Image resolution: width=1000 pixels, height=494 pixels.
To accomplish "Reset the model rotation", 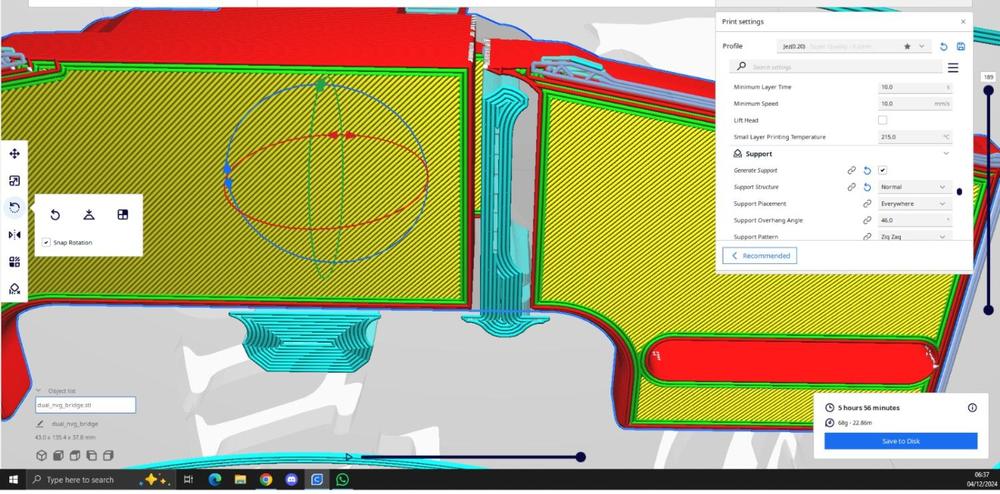I will 55,215.
